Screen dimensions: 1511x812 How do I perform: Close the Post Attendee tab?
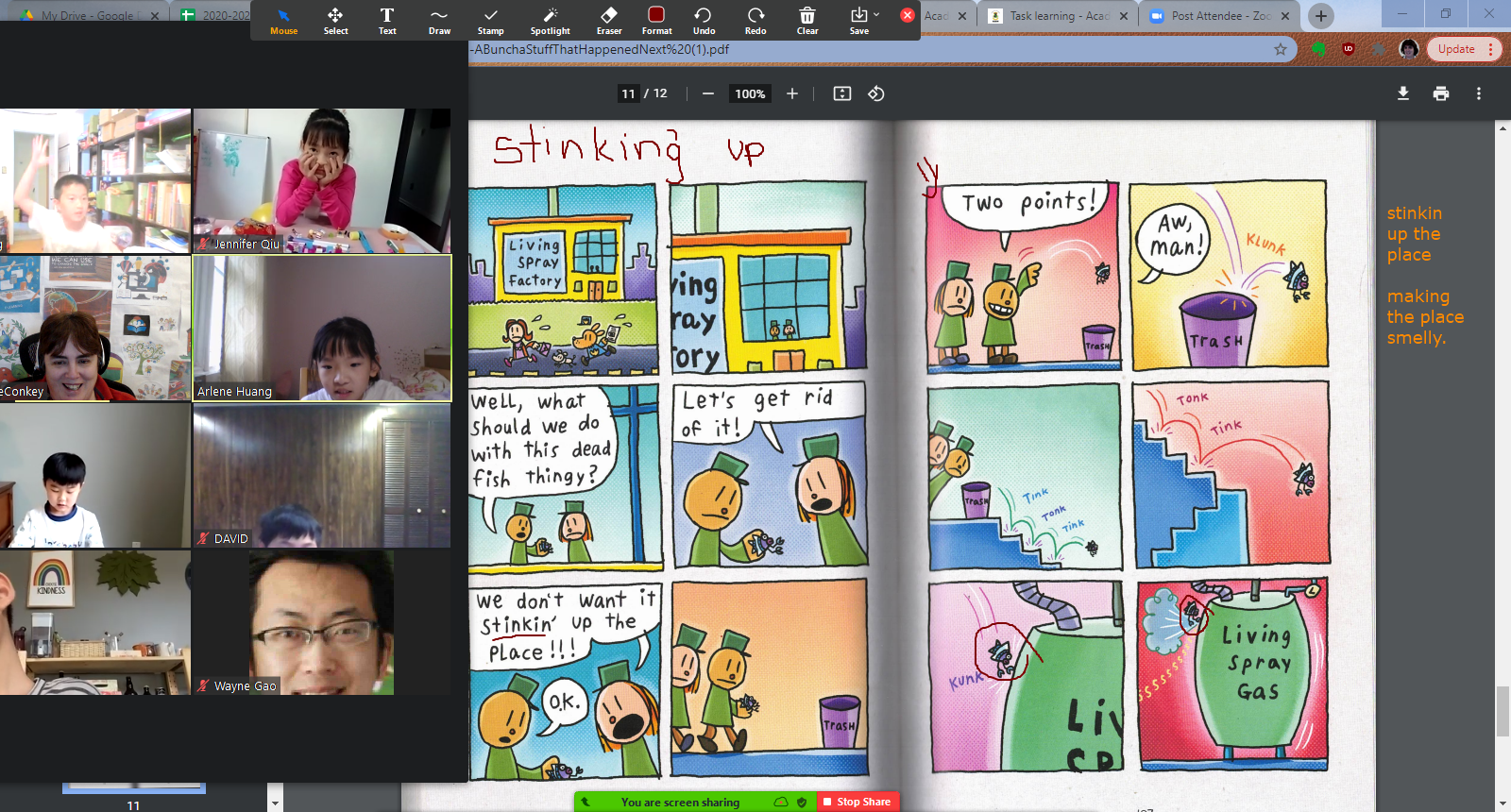pyautogui.click(x=1285, y=16)
